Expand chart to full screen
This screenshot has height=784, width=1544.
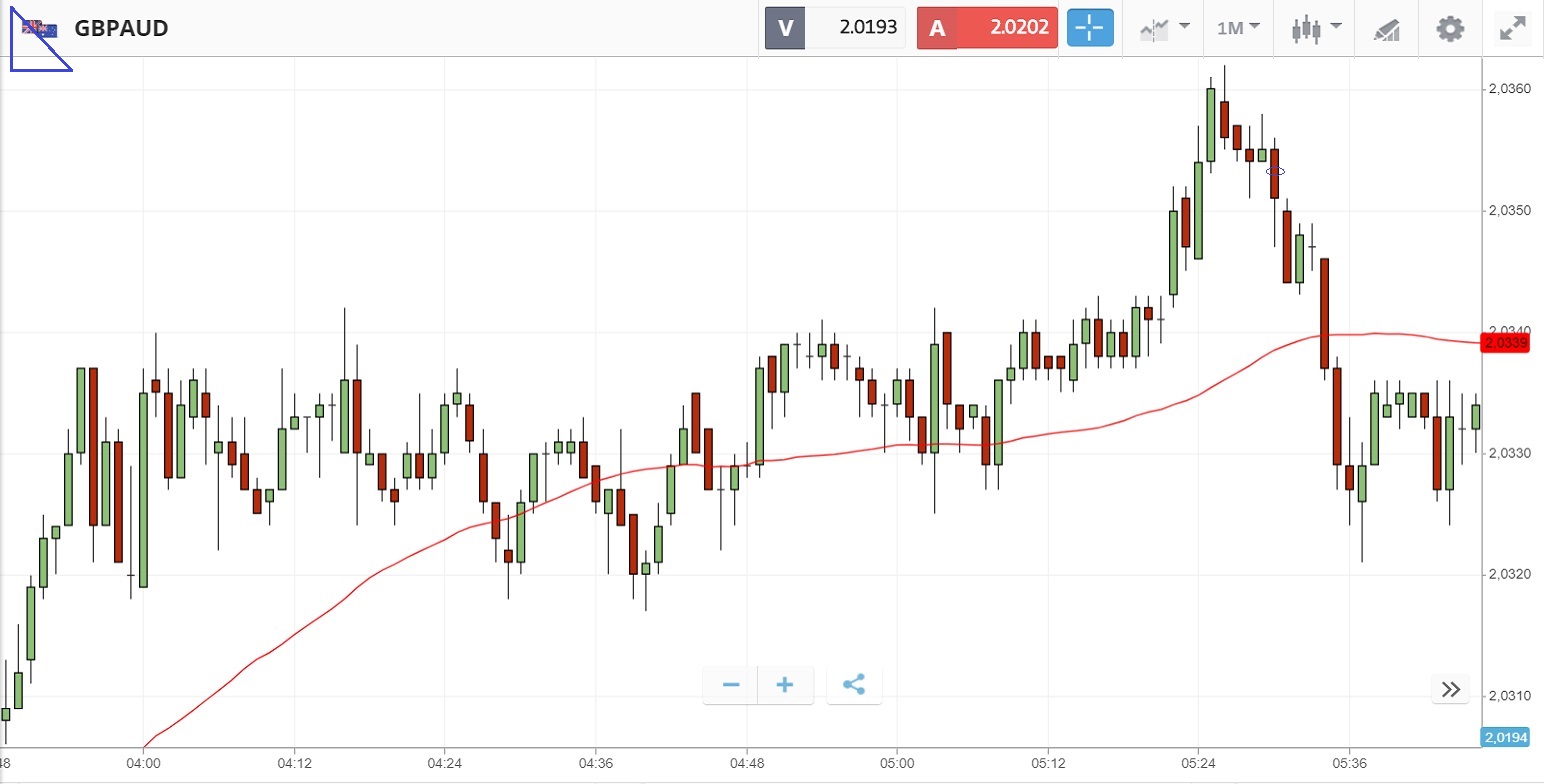[x=1511, y=29]
